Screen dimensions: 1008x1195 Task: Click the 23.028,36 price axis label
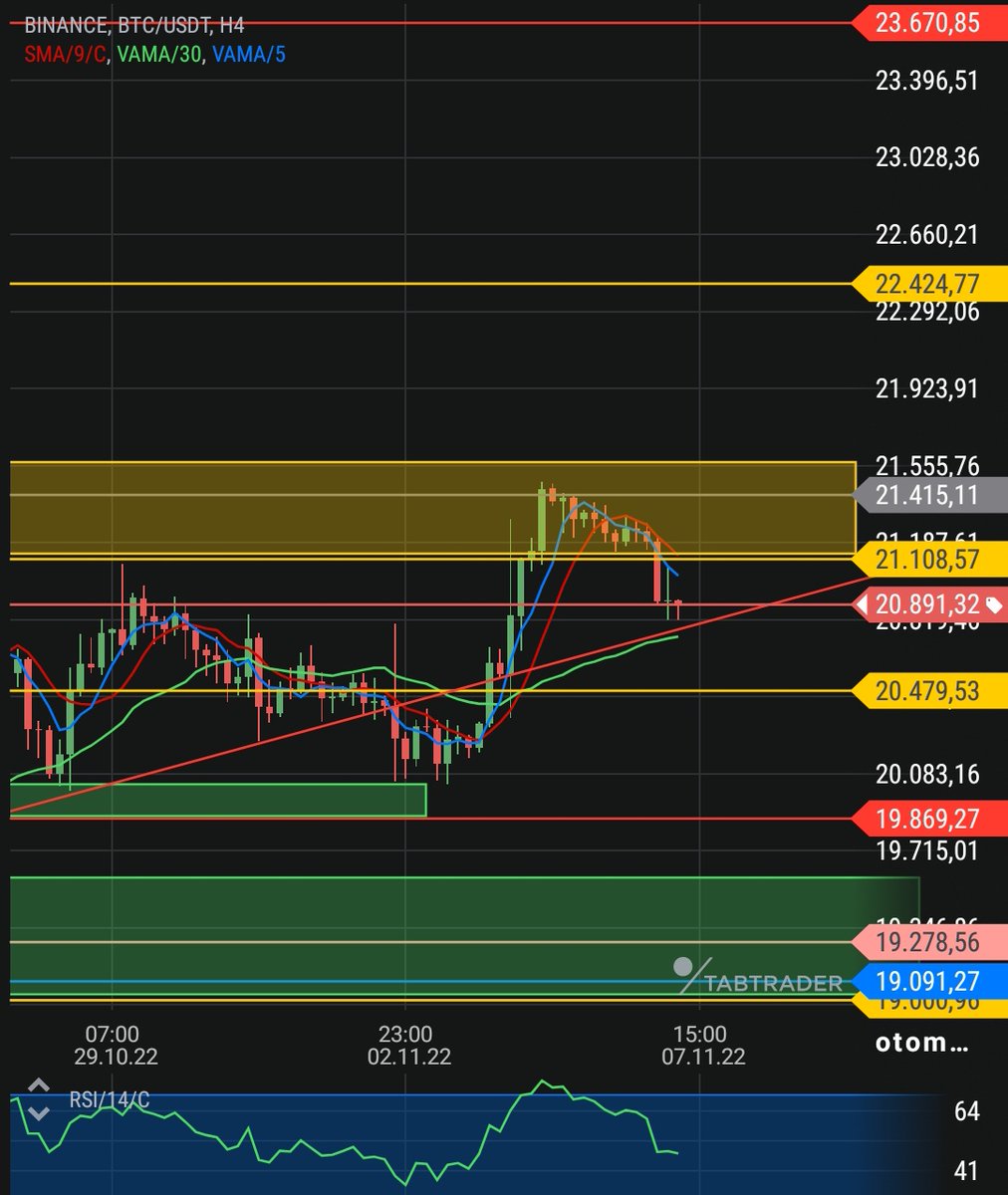pos(927,156)
